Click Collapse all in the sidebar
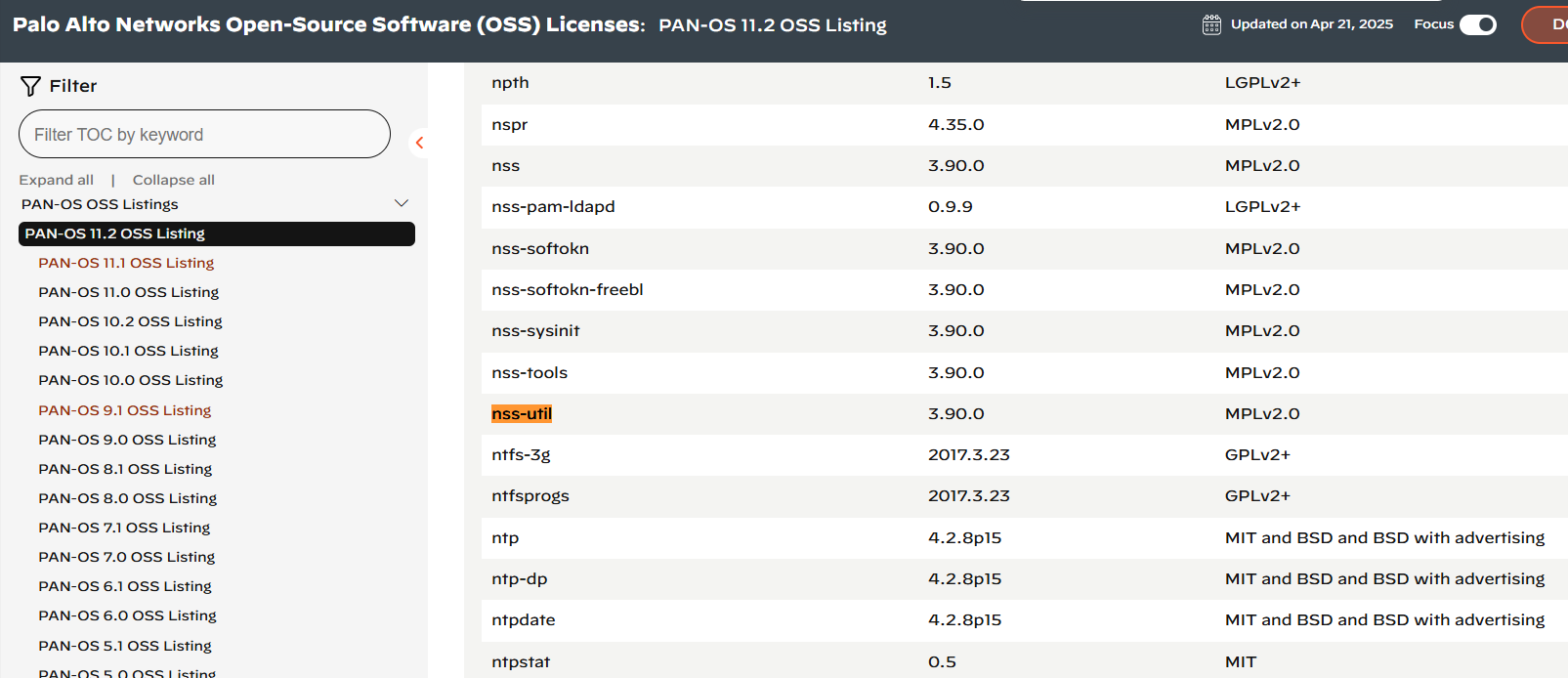The width and height of the screenshot is (1568, 678). 173,180
